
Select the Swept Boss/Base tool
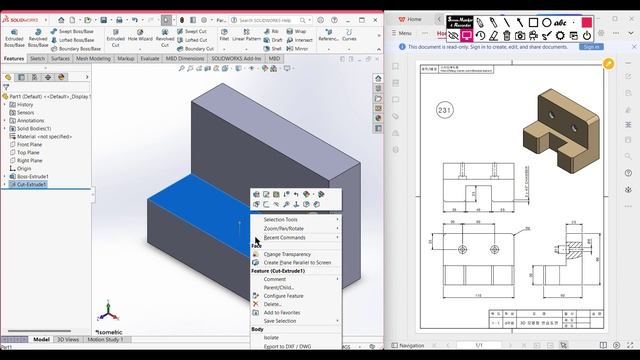pyautogui.click(x=72, y=31)
